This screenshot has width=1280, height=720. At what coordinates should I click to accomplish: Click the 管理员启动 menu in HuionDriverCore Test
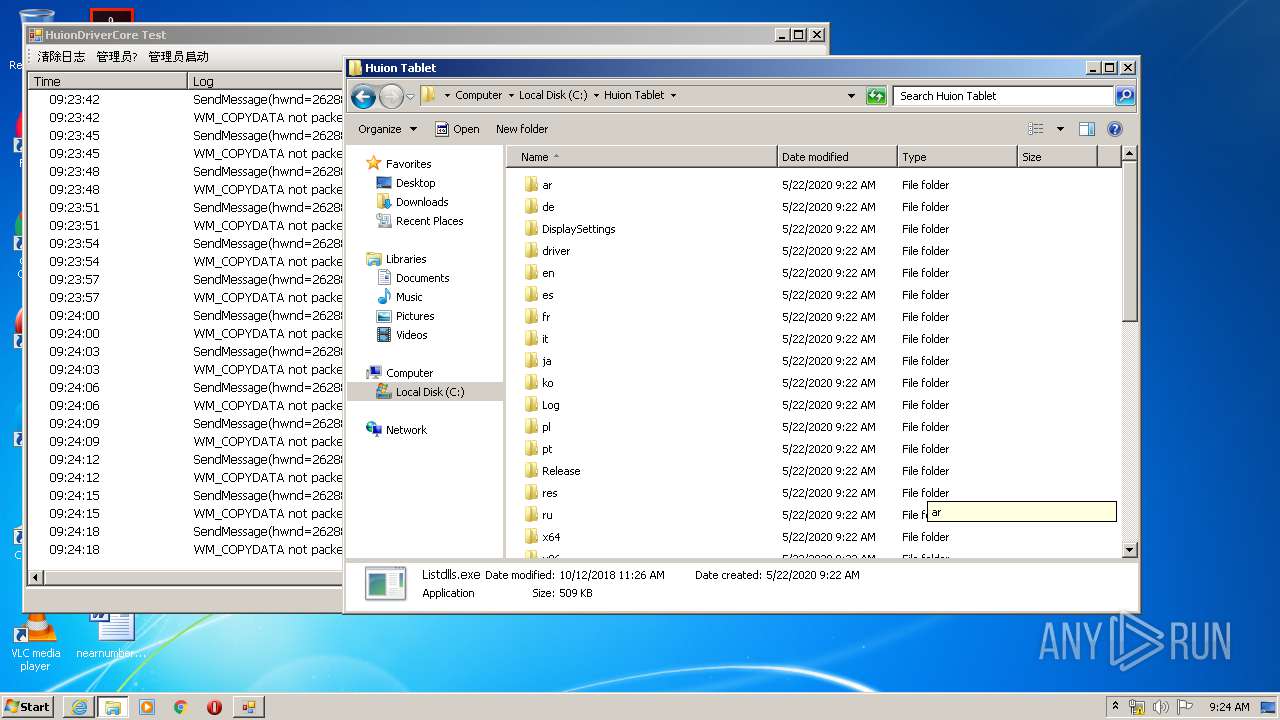[179, 57]
